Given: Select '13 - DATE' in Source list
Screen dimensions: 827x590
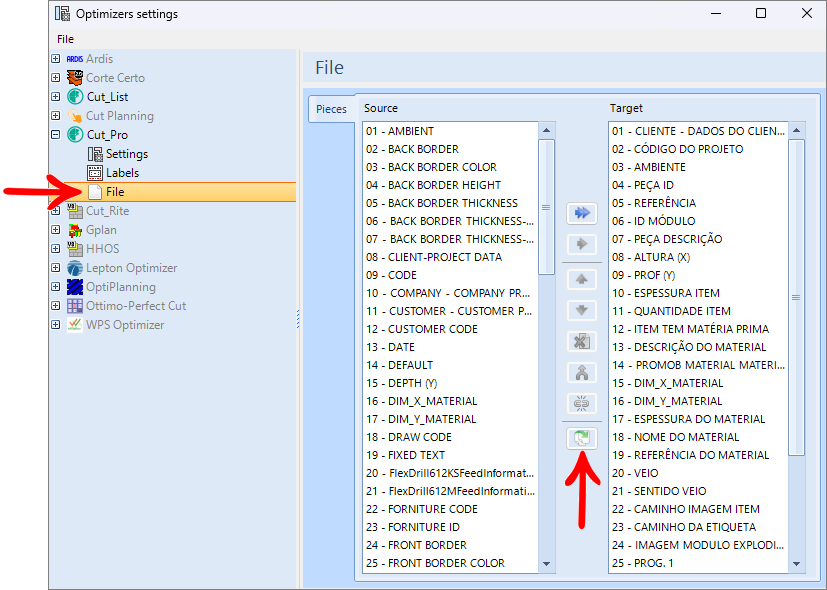Looking at the screenshot, I should click(x=450, y=347).
